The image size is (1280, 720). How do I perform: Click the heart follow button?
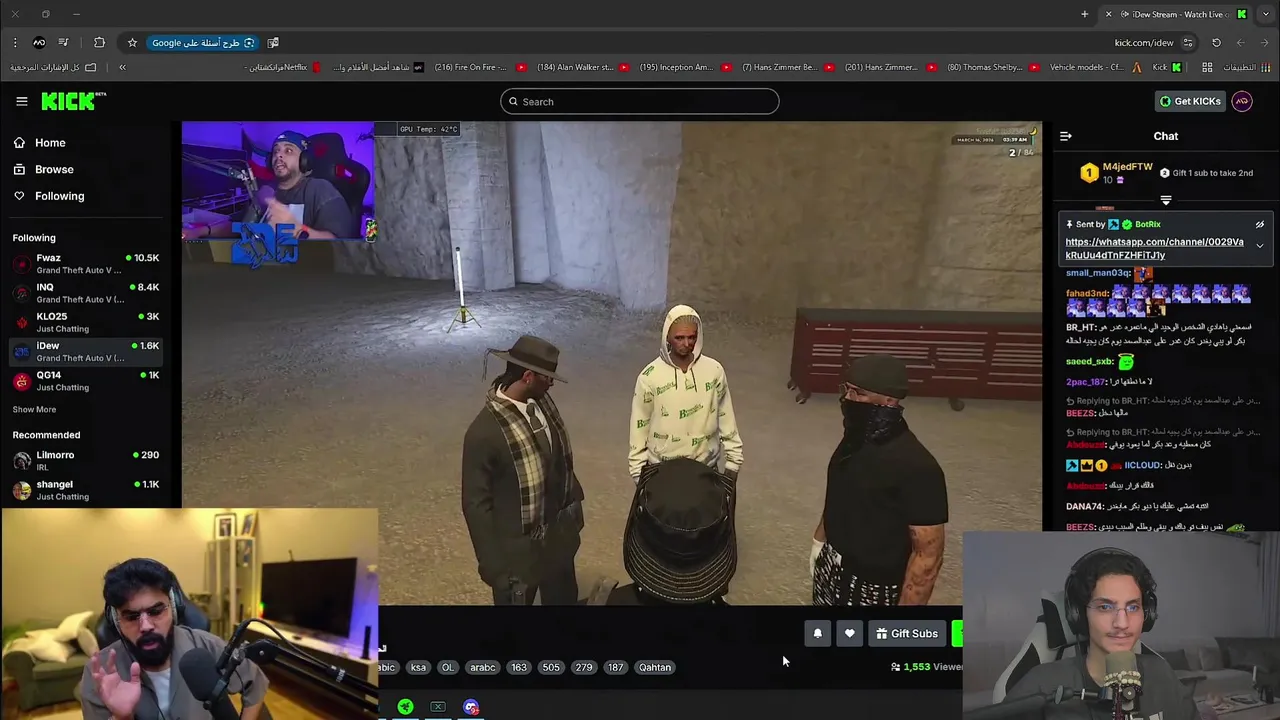849,633
